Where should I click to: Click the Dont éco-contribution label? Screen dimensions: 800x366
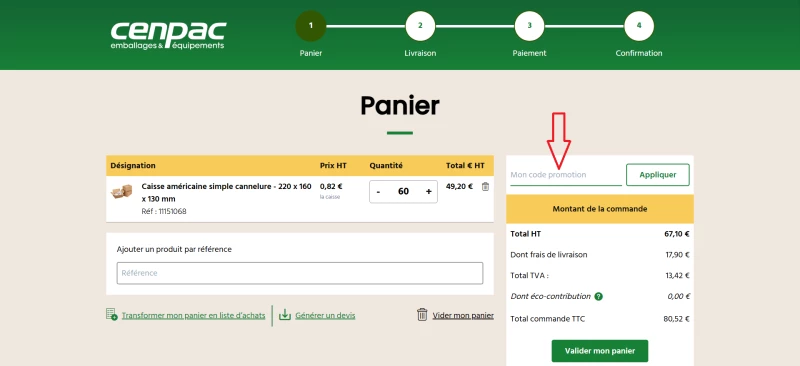pyautogui.click(x=551, y=296)
